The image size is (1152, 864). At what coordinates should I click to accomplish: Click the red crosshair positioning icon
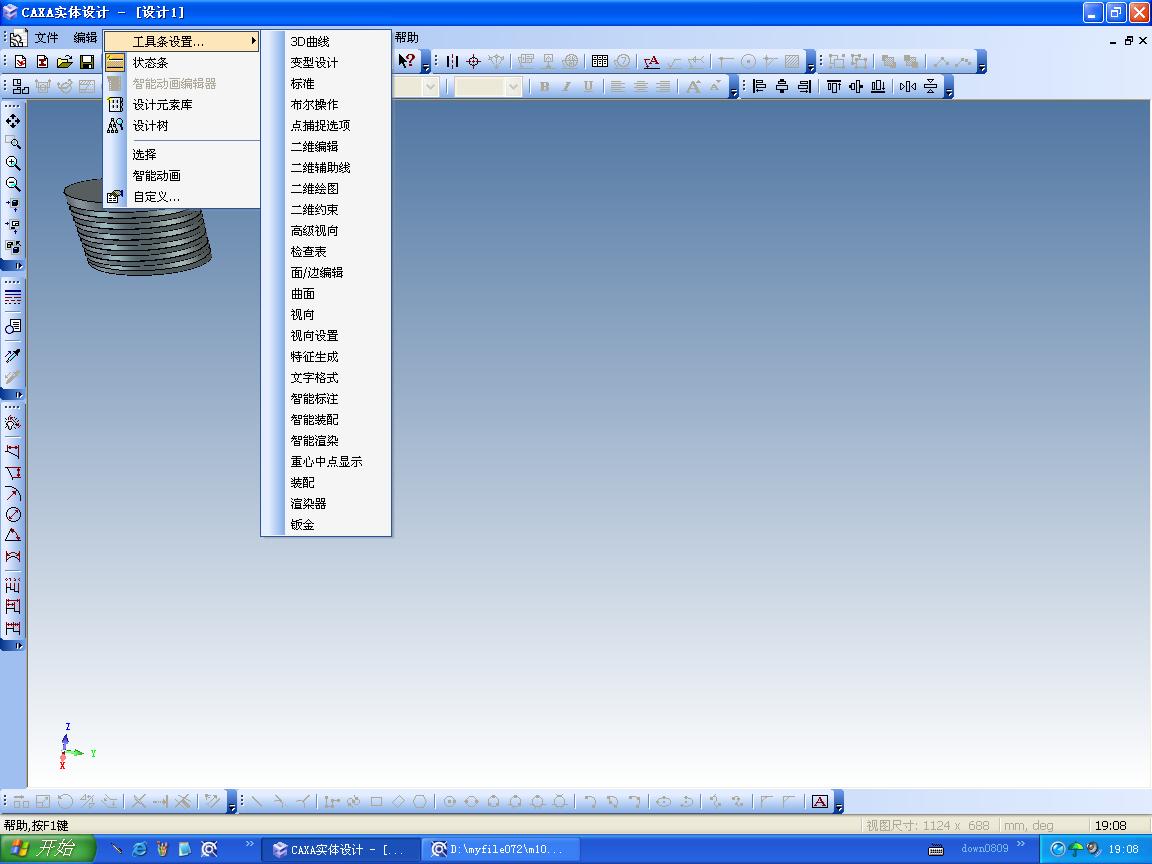click(474, 62)
